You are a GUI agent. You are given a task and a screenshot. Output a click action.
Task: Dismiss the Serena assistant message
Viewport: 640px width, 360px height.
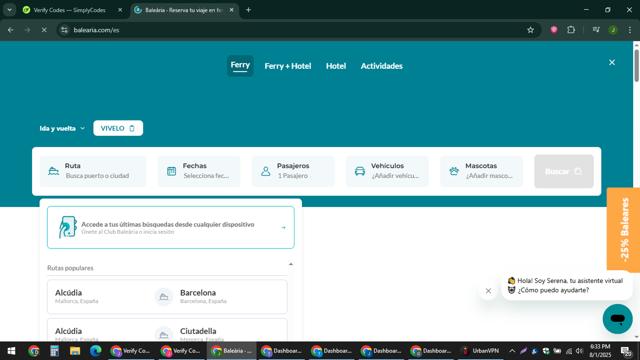[488, 291]
